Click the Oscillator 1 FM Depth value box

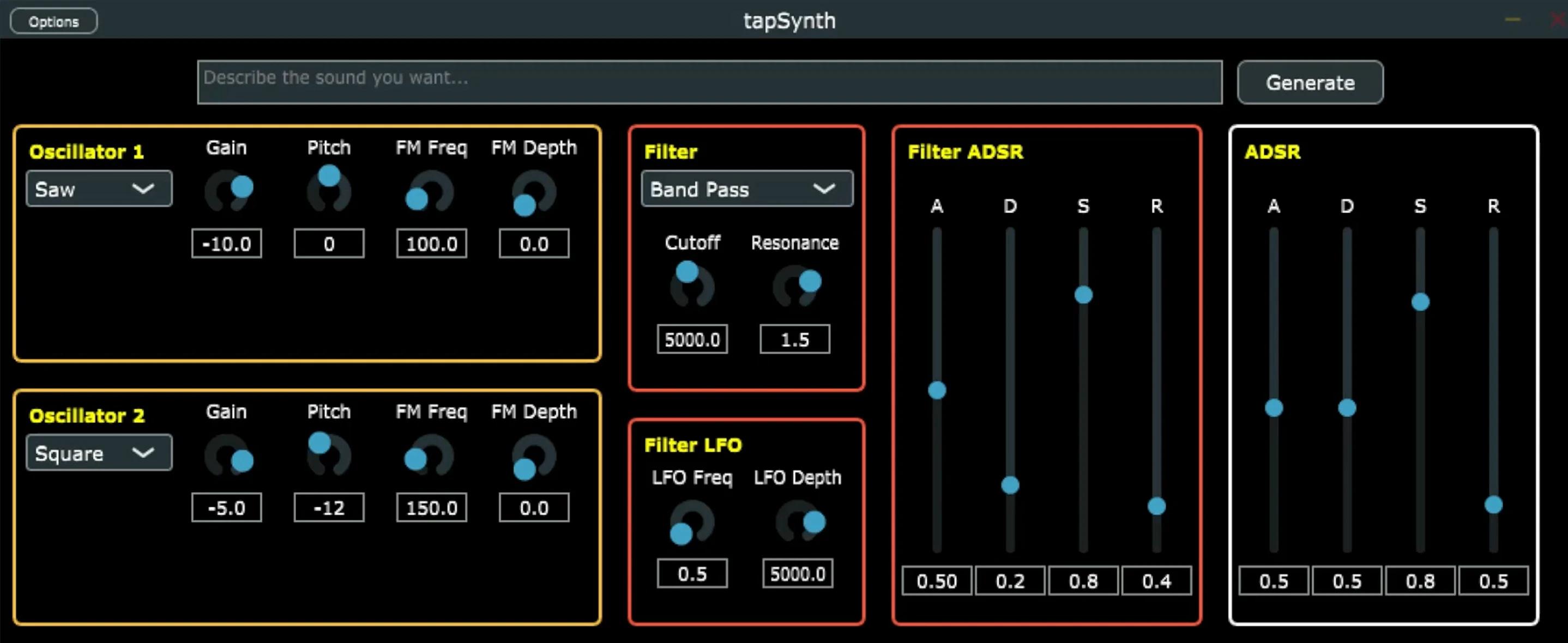tap(533, 242)
